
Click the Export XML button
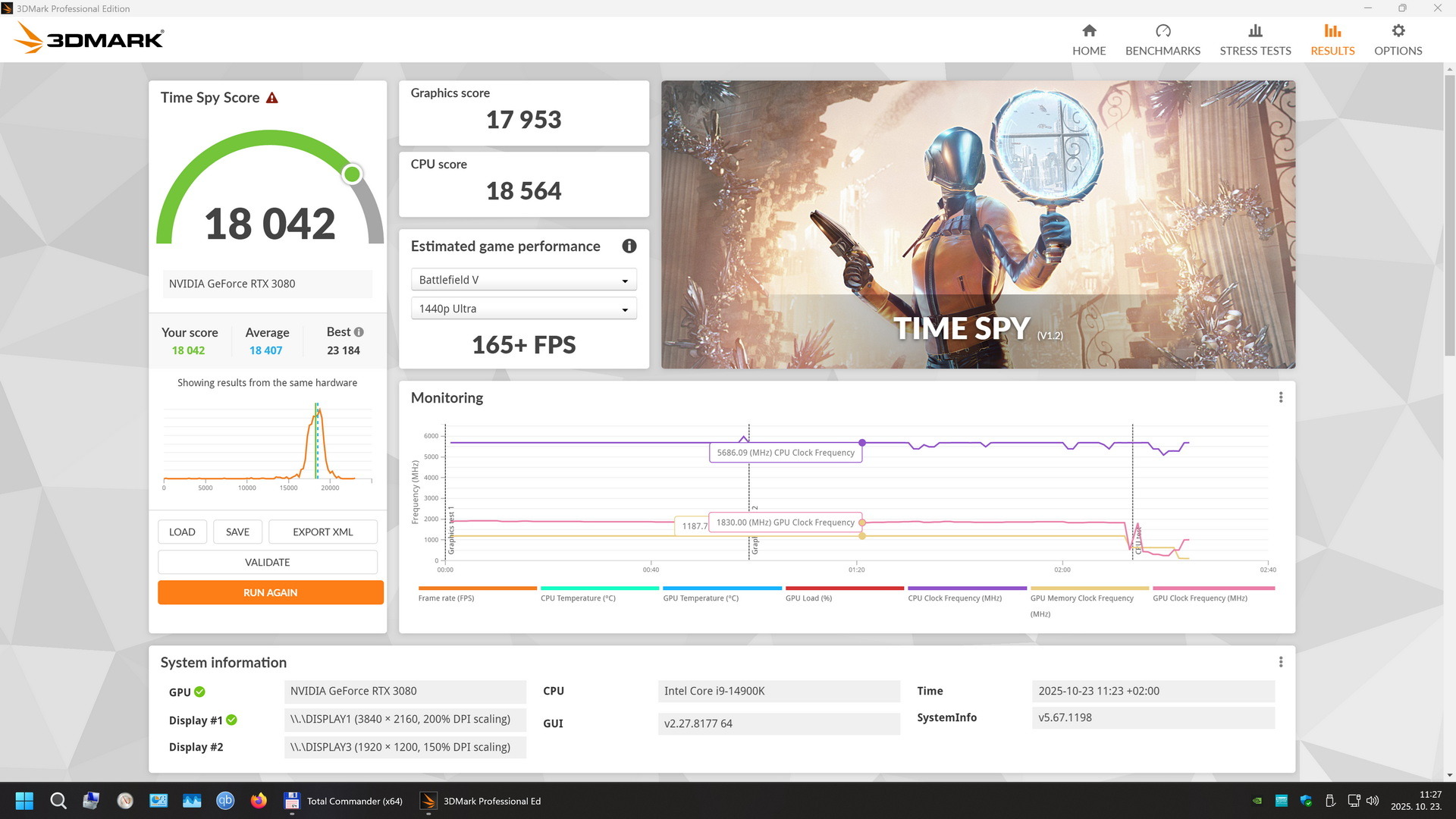click(322, 532)
